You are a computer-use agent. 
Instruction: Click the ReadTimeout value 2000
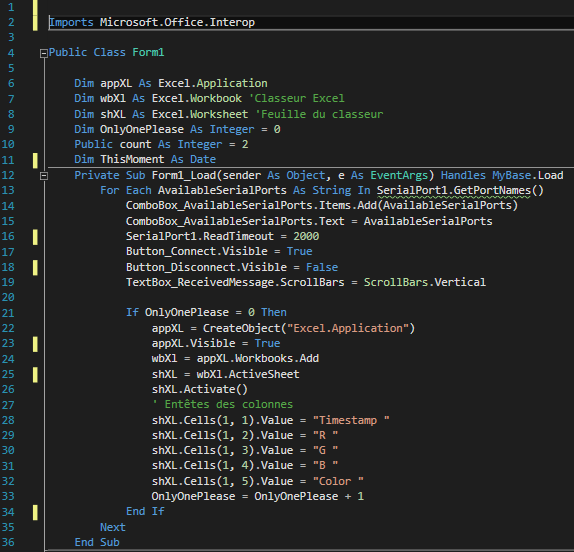306,236
